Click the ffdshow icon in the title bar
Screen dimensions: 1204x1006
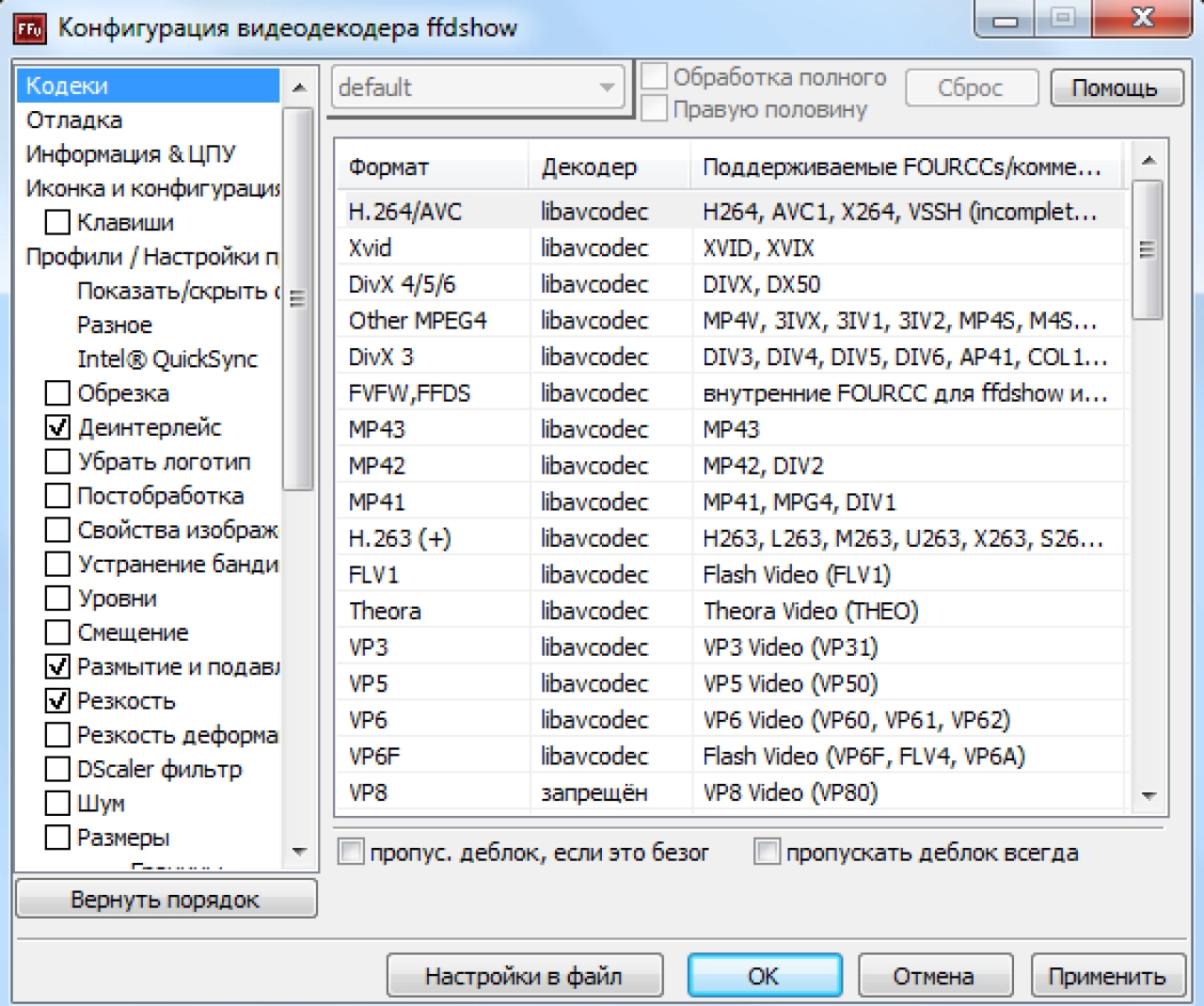tap(29, 28)
